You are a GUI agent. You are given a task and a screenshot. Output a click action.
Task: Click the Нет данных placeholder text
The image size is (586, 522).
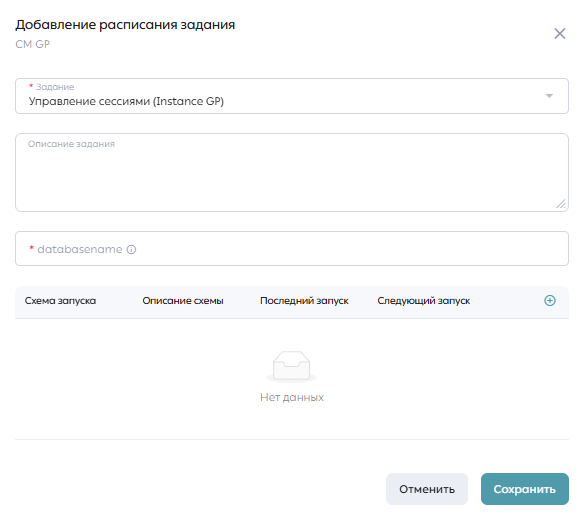point(292,397)
